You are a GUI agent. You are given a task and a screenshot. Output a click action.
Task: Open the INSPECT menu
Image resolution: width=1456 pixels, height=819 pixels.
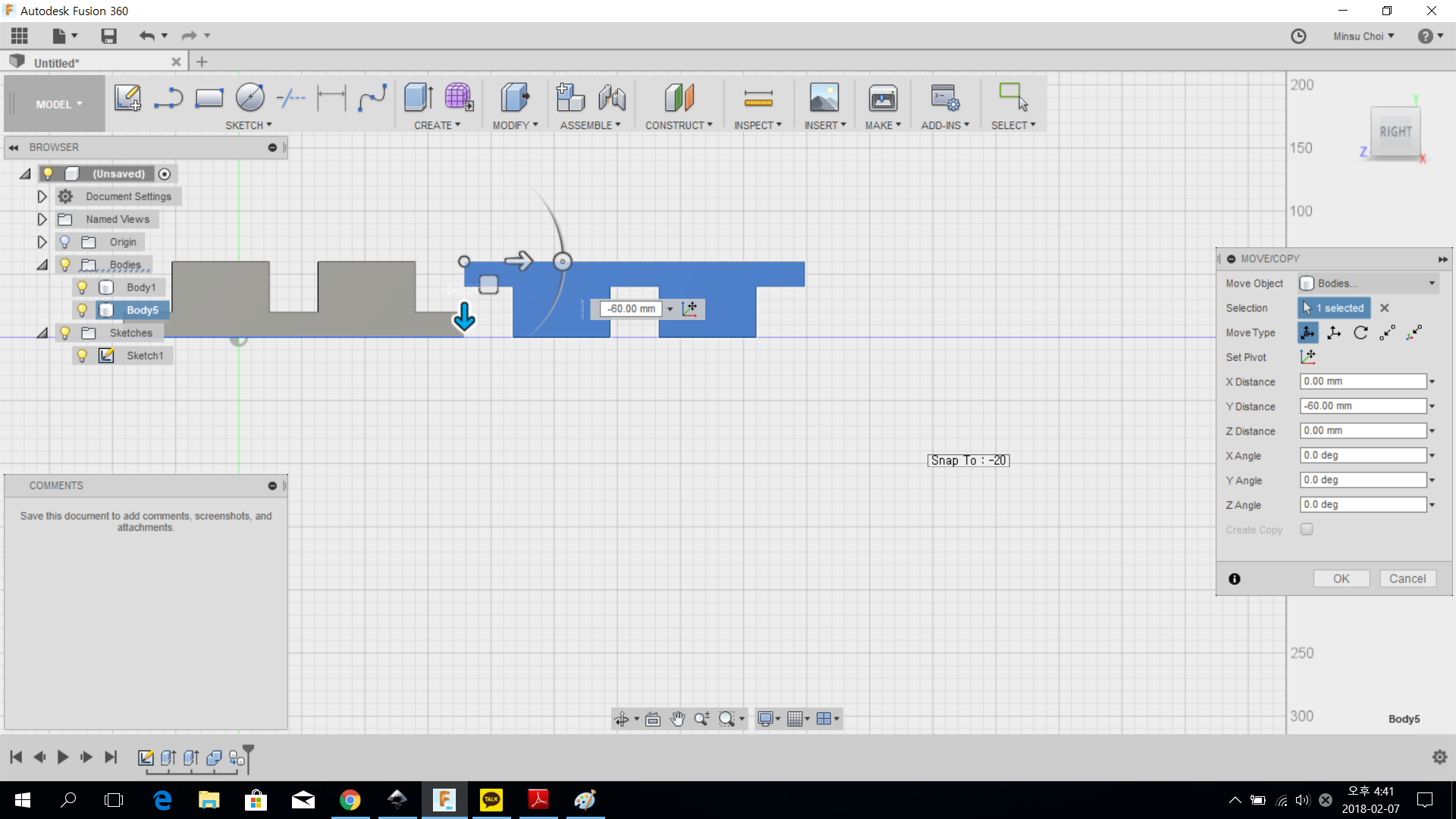click(758, 125)
